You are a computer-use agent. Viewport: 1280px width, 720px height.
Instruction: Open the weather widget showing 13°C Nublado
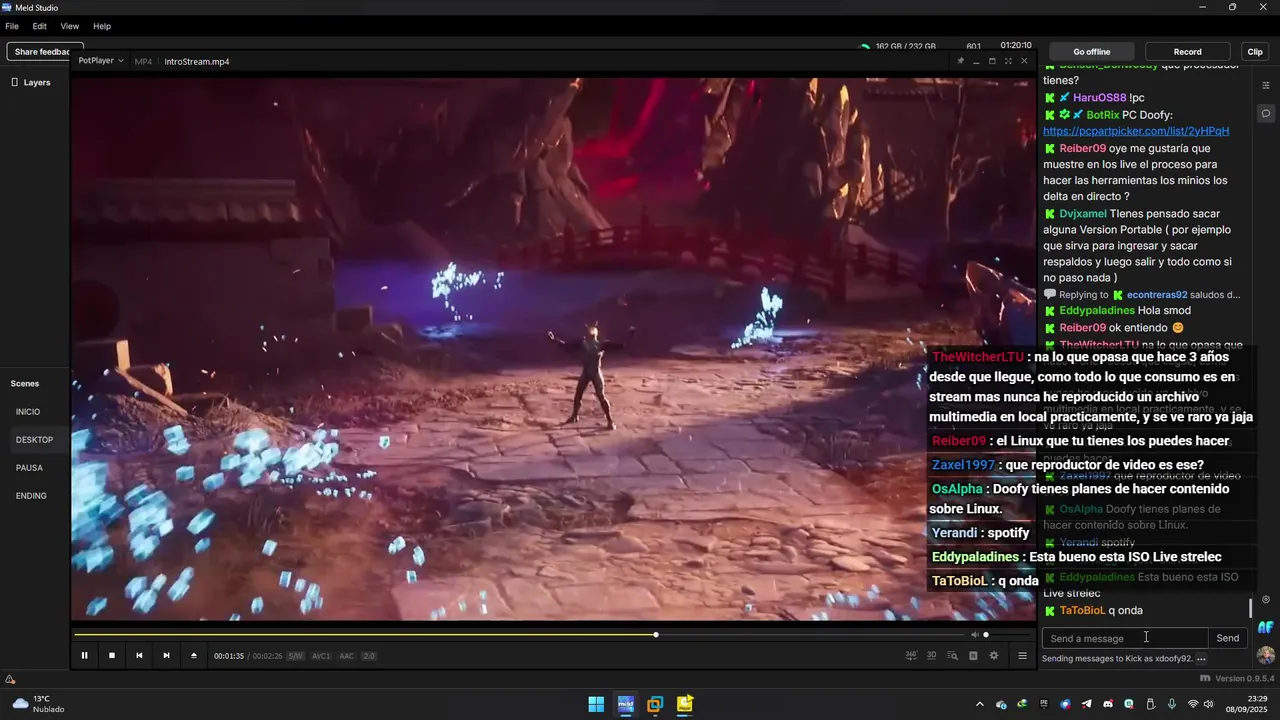point(38,704)
